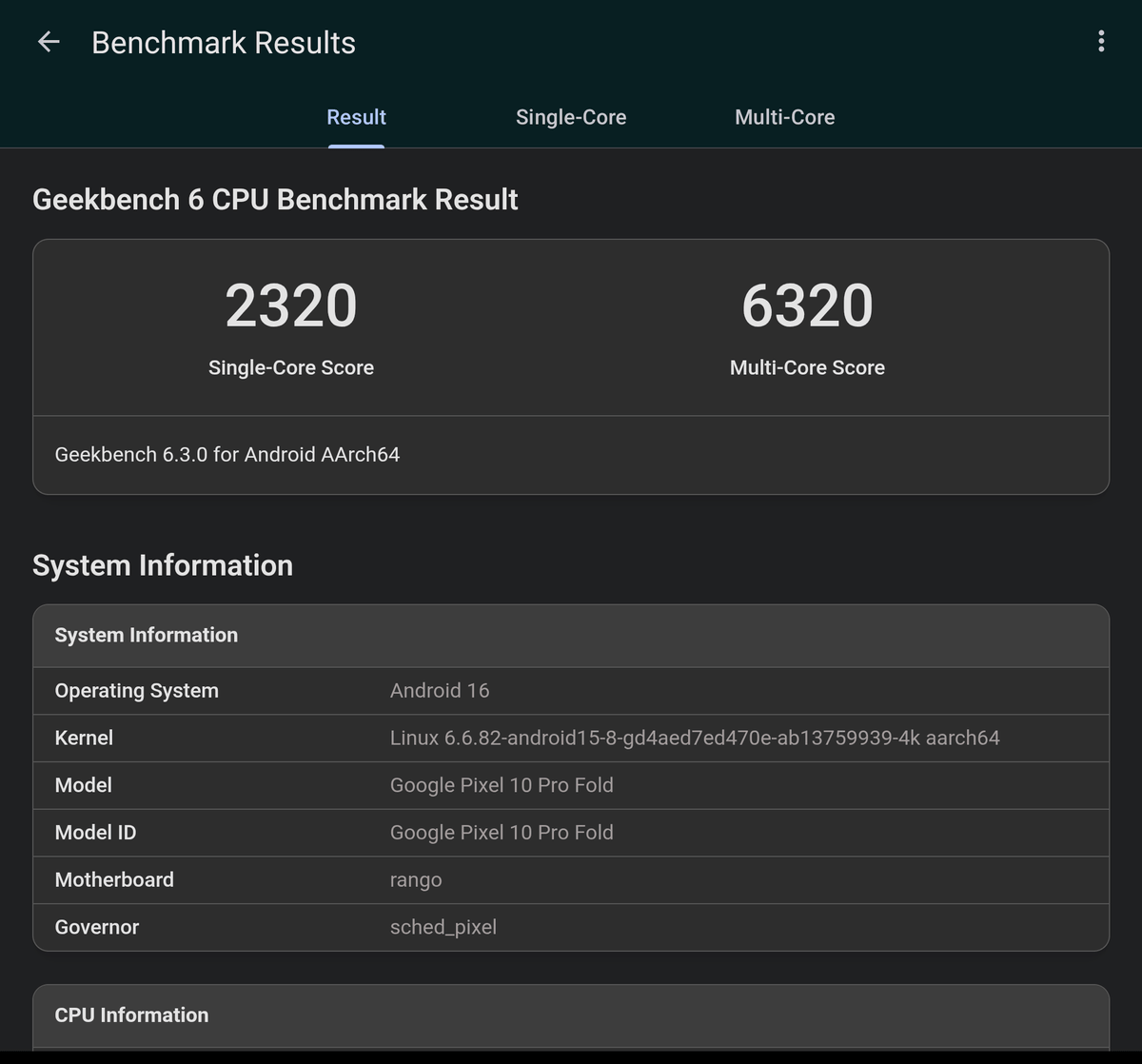
Task: Tap the Benchmark Results title
Action: 224,43
